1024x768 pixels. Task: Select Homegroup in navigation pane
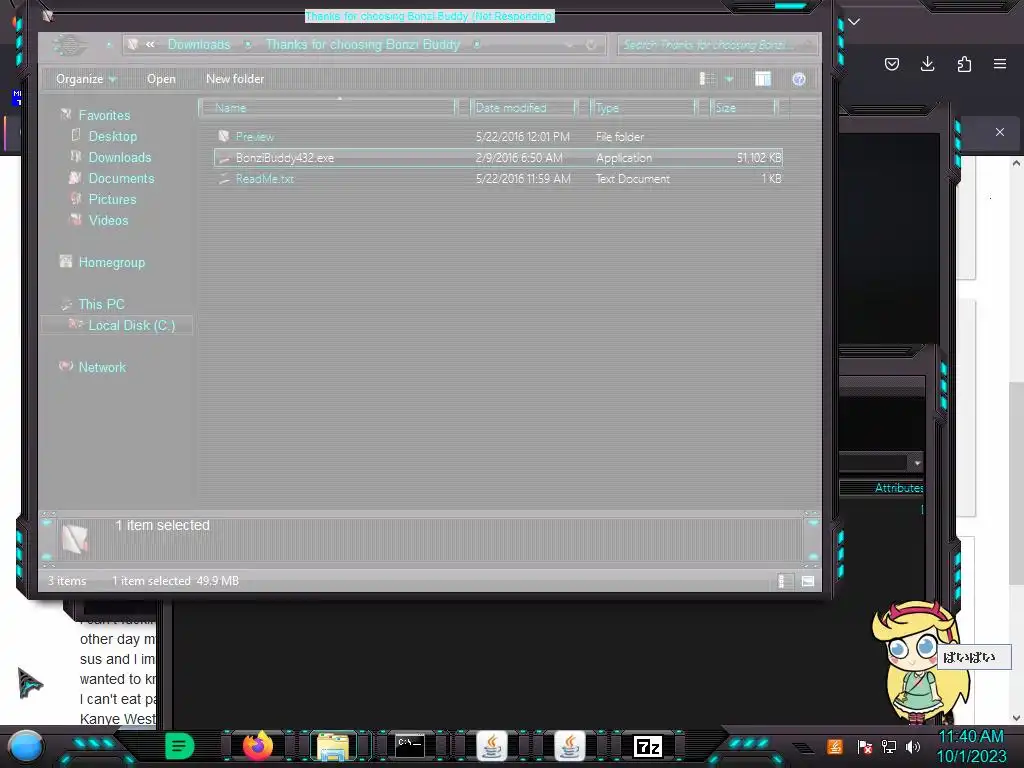[x=112, y=263]
